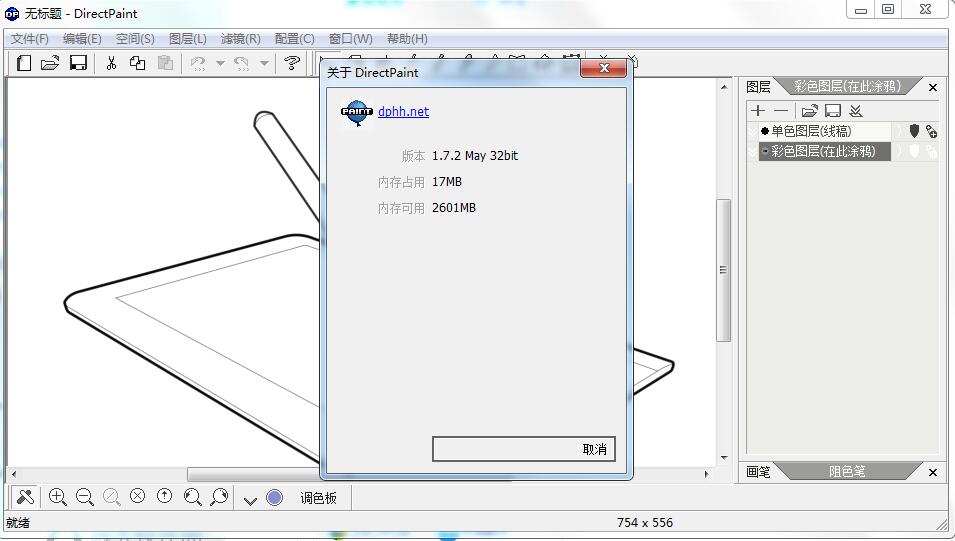This screenshot has width=955, height=541.
Task: Toggle lock shield on 彩色图层(在此涂鸦) layer
Action: click(914, 151)
